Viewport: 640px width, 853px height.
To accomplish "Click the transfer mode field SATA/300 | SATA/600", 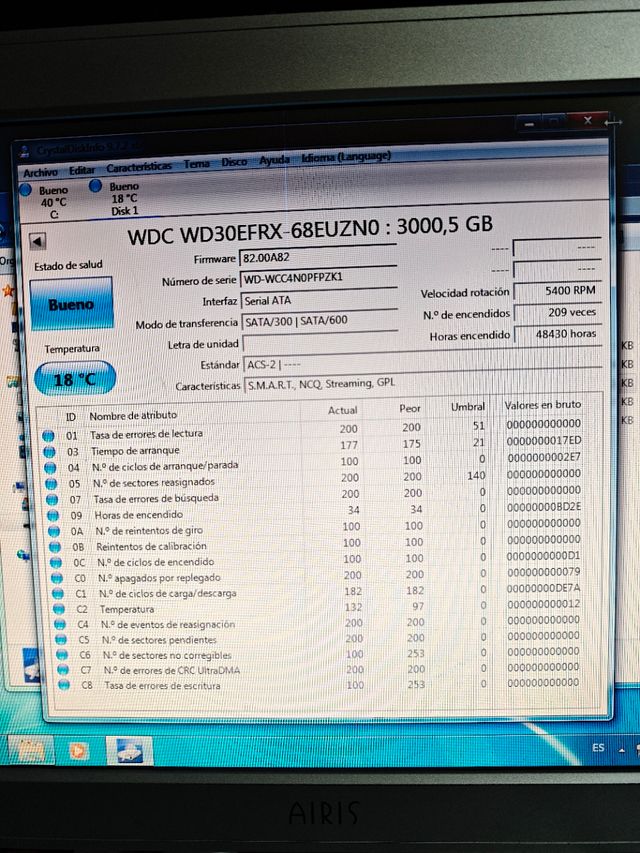I will click(x=319, y=320).
